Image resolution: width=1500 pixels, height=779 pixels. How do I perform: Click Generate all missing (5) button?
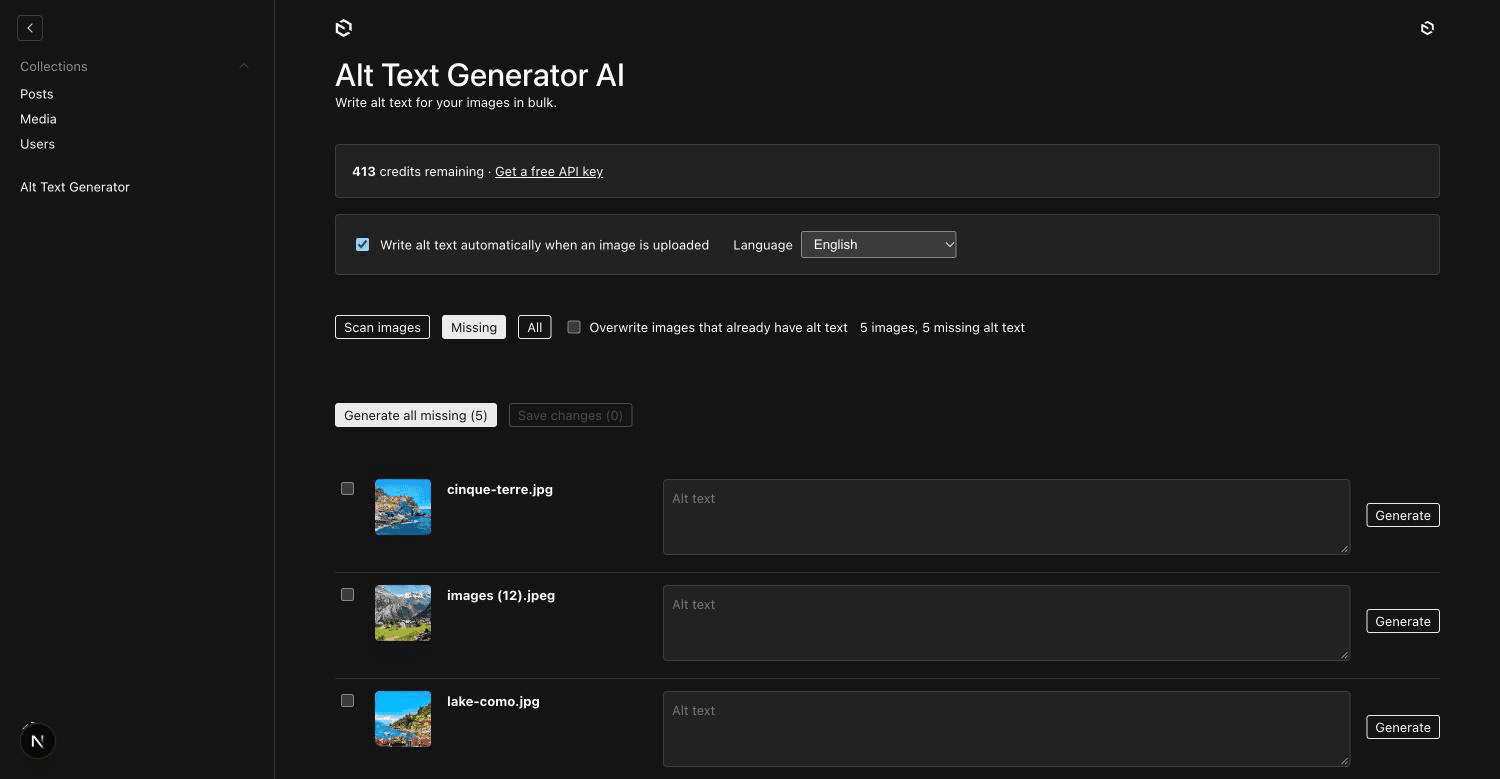pos(415,415)
